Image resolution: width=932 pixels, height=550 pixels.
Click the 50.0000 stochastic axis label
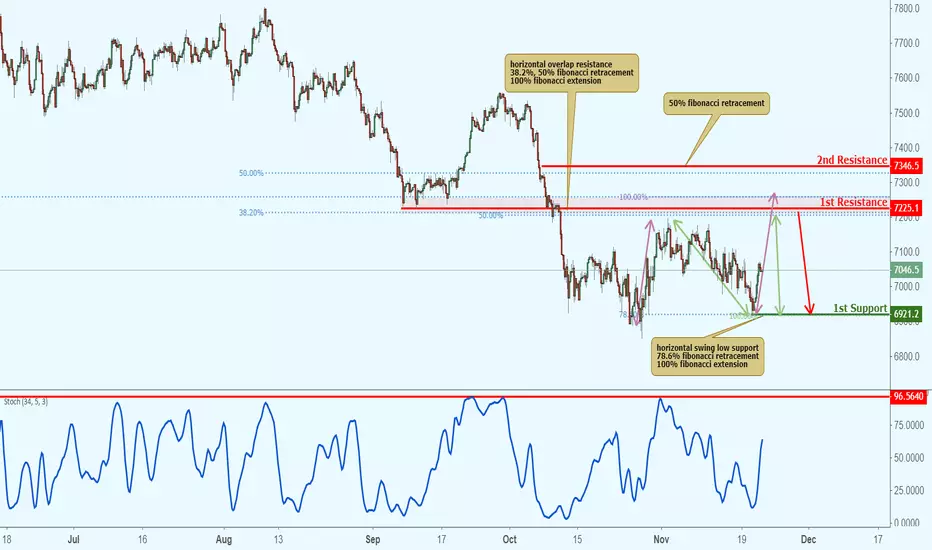[909, 458]
